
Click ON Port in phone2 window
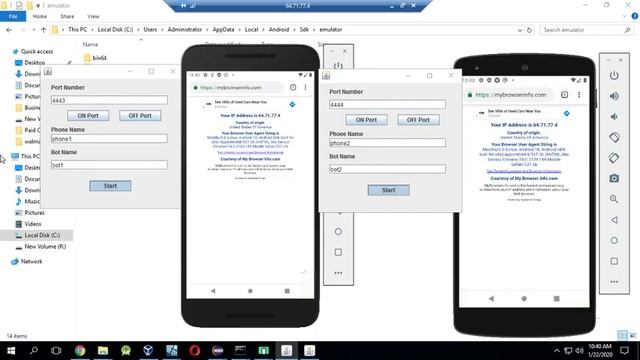click(367, 120)
